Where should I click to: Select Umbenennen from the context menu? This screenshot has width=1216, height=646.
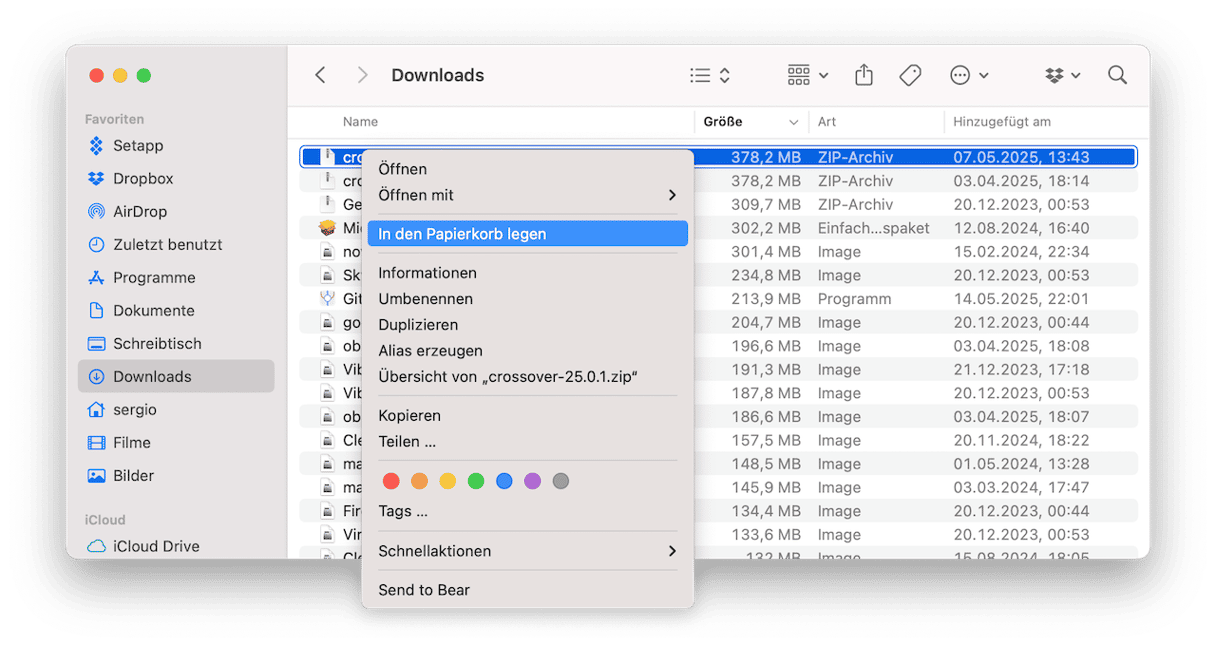(425, 299)
